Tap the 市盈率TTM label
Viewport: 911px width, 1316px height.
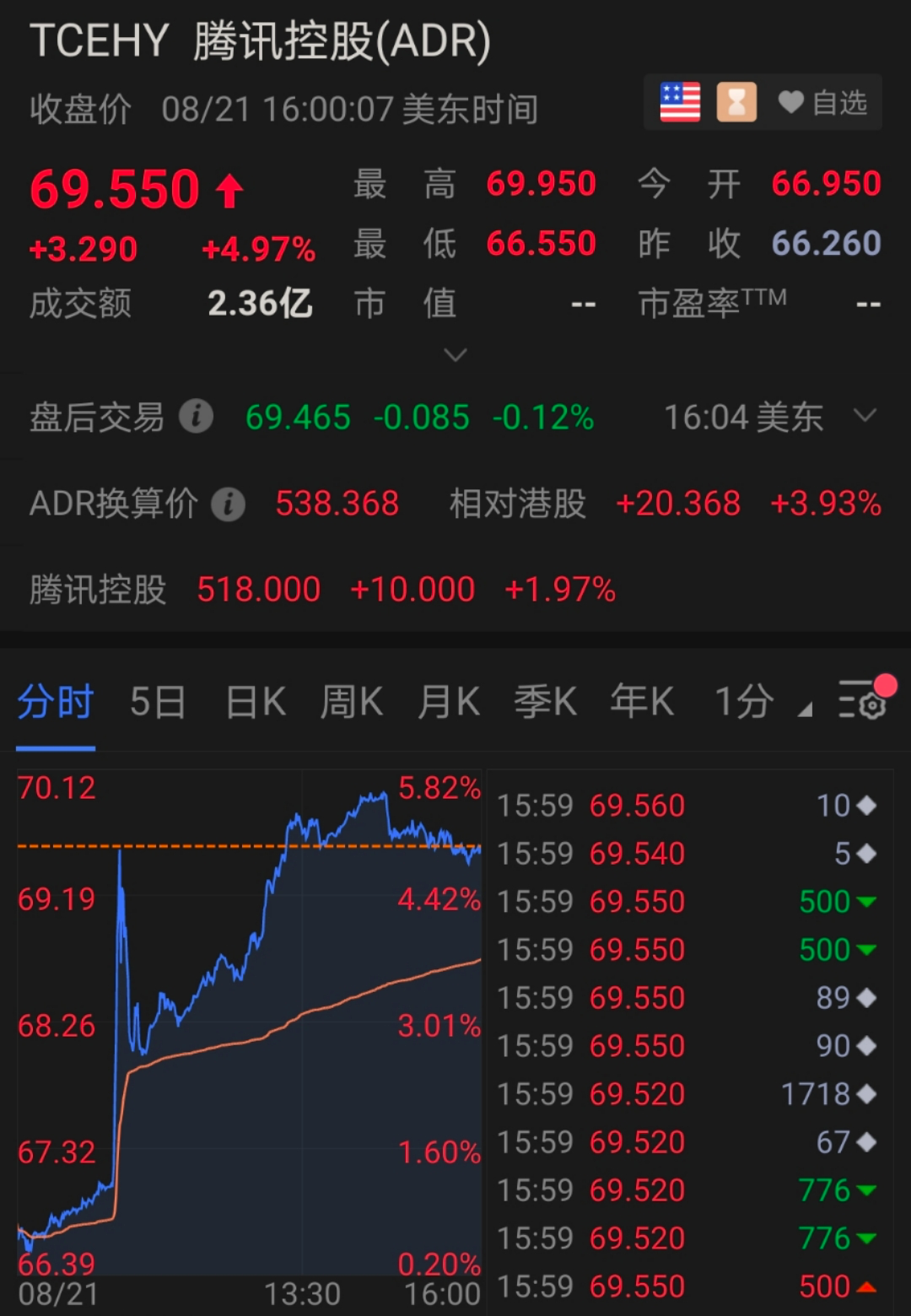[713, 302]
